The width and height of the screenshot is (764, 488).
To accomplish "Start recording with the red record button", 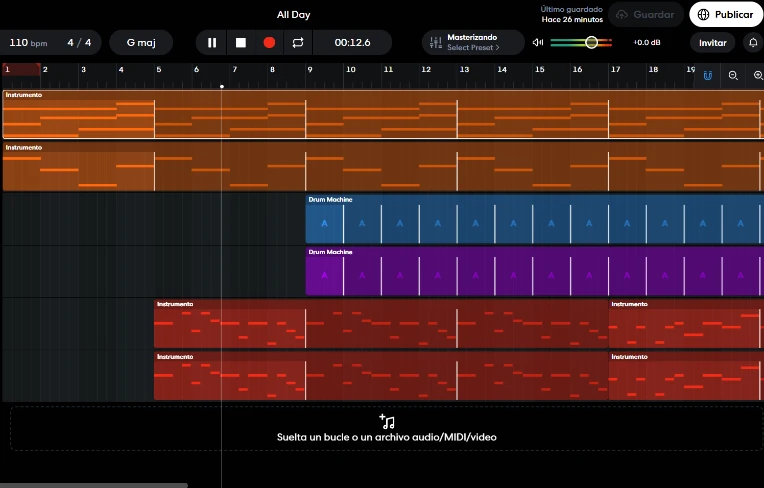I will point(269,43).
